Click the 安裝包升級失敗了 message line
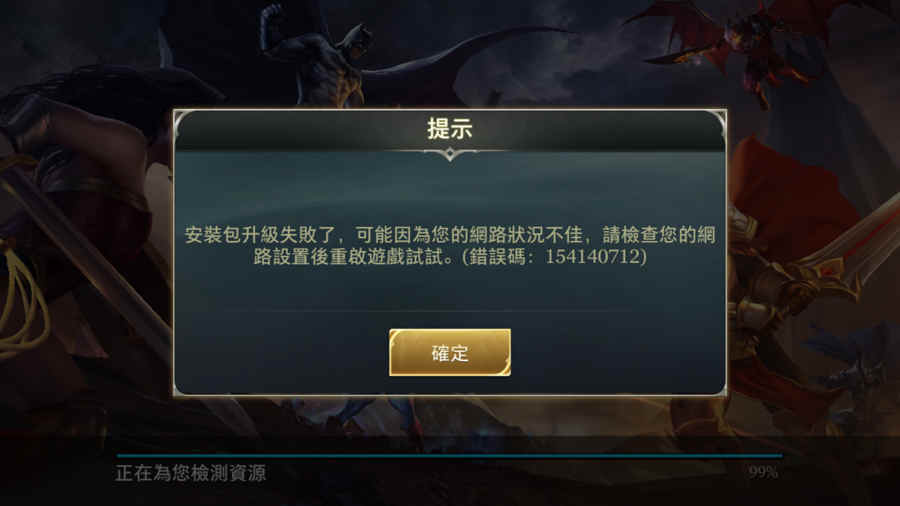 point(449,235)
